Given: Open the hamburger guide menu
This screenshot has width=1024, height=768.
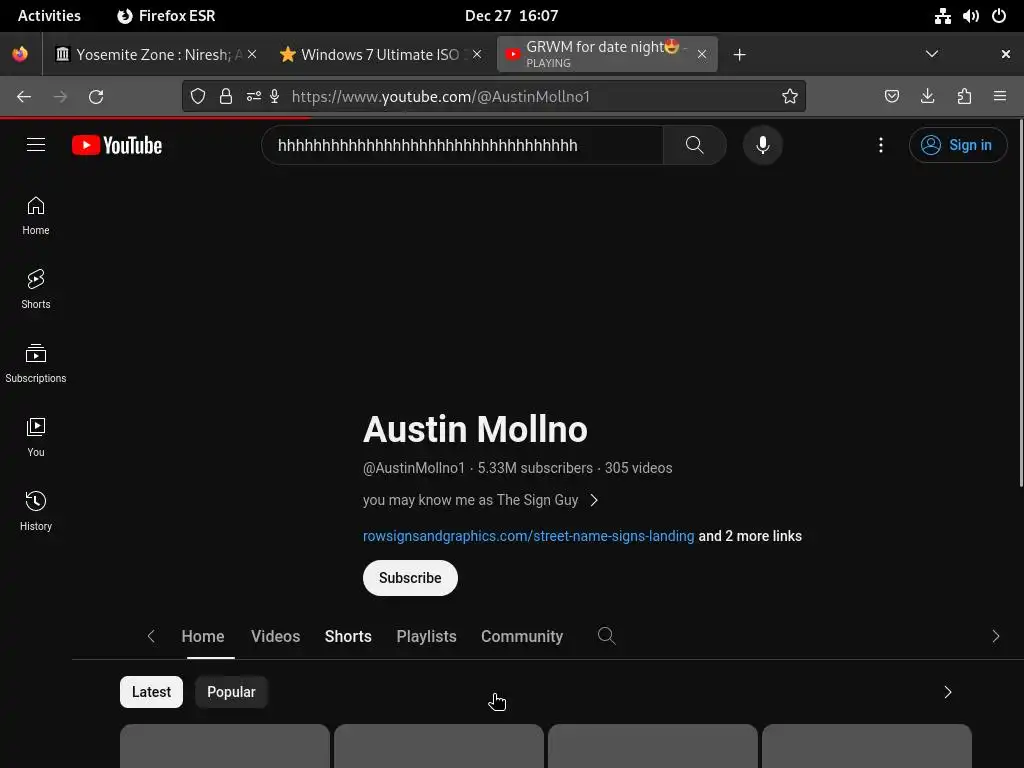Looking at the screenshot, I should click(36, 145).
